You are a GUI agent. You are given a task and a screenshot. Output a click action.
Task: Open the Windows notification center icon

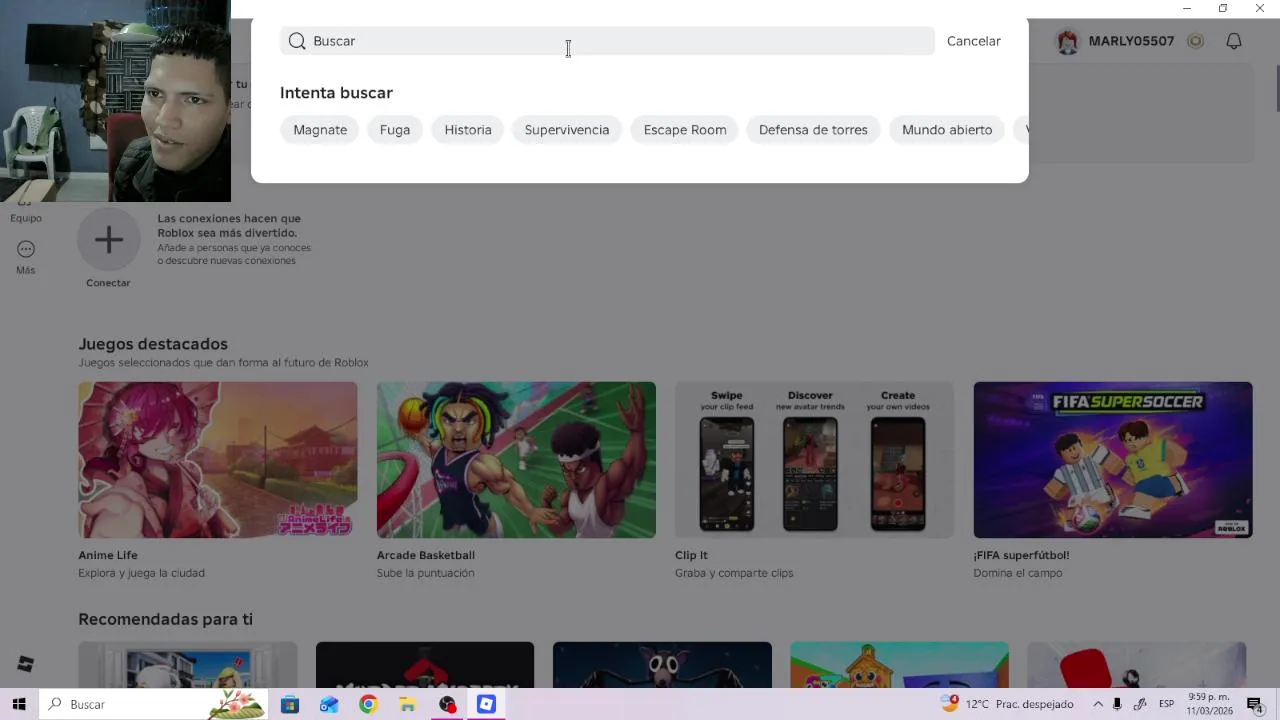[x=1255, y=704]
